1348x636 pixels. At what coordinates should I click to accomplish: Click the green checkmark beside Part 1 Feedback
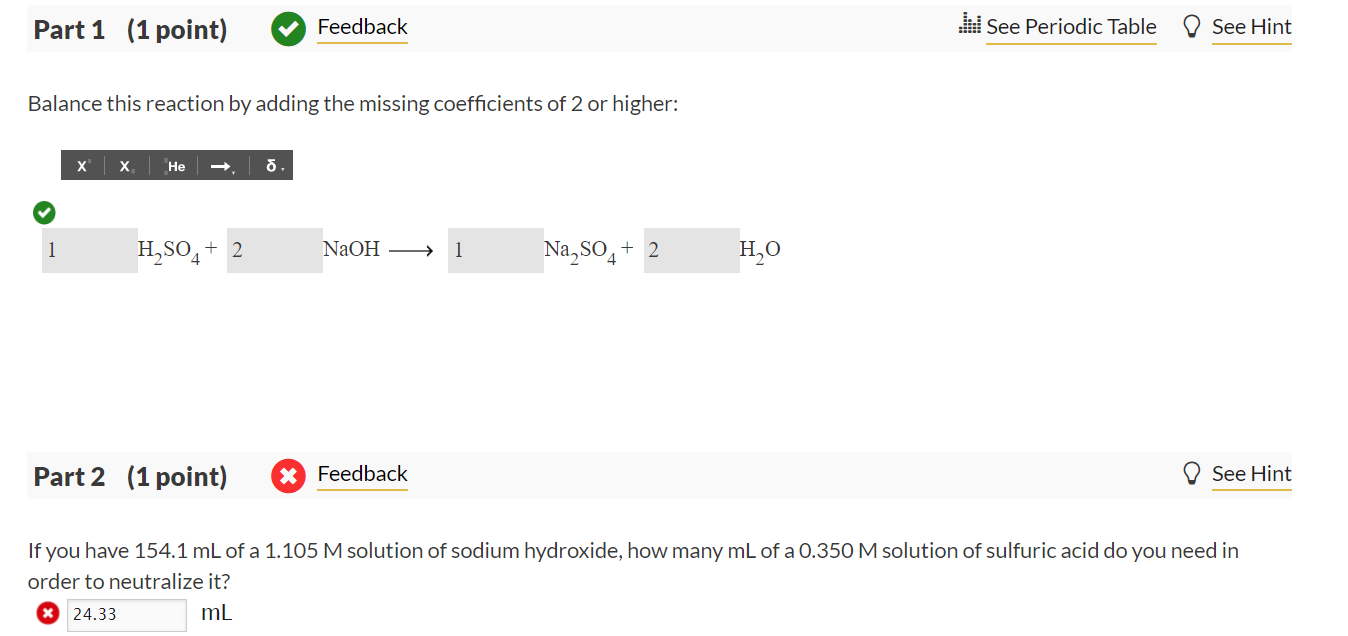[x=288, y=29]
